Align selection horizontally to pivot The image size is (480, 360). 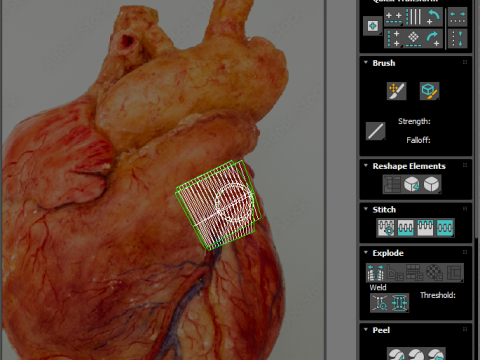pos(394,17)
